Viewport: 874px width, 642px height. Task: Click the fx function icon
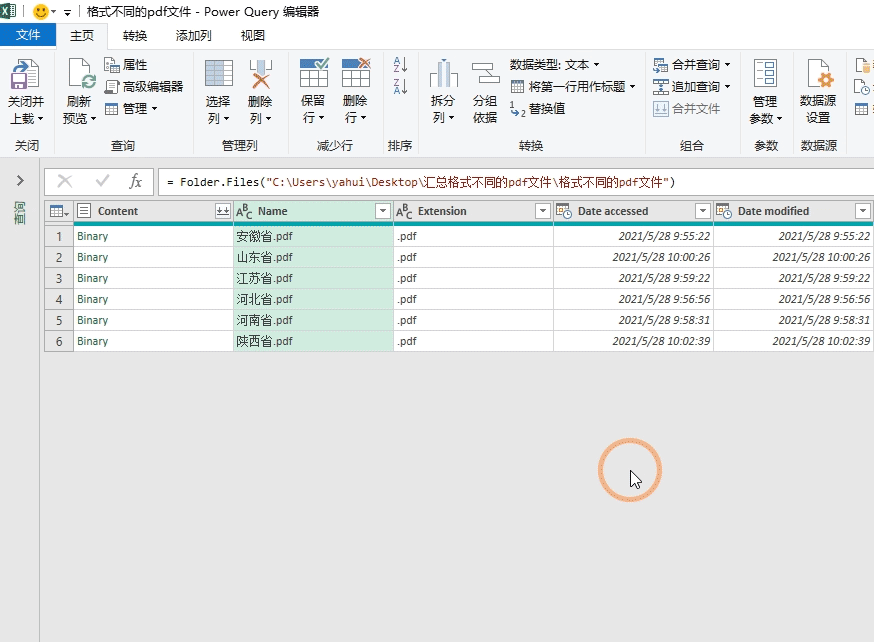135,181
